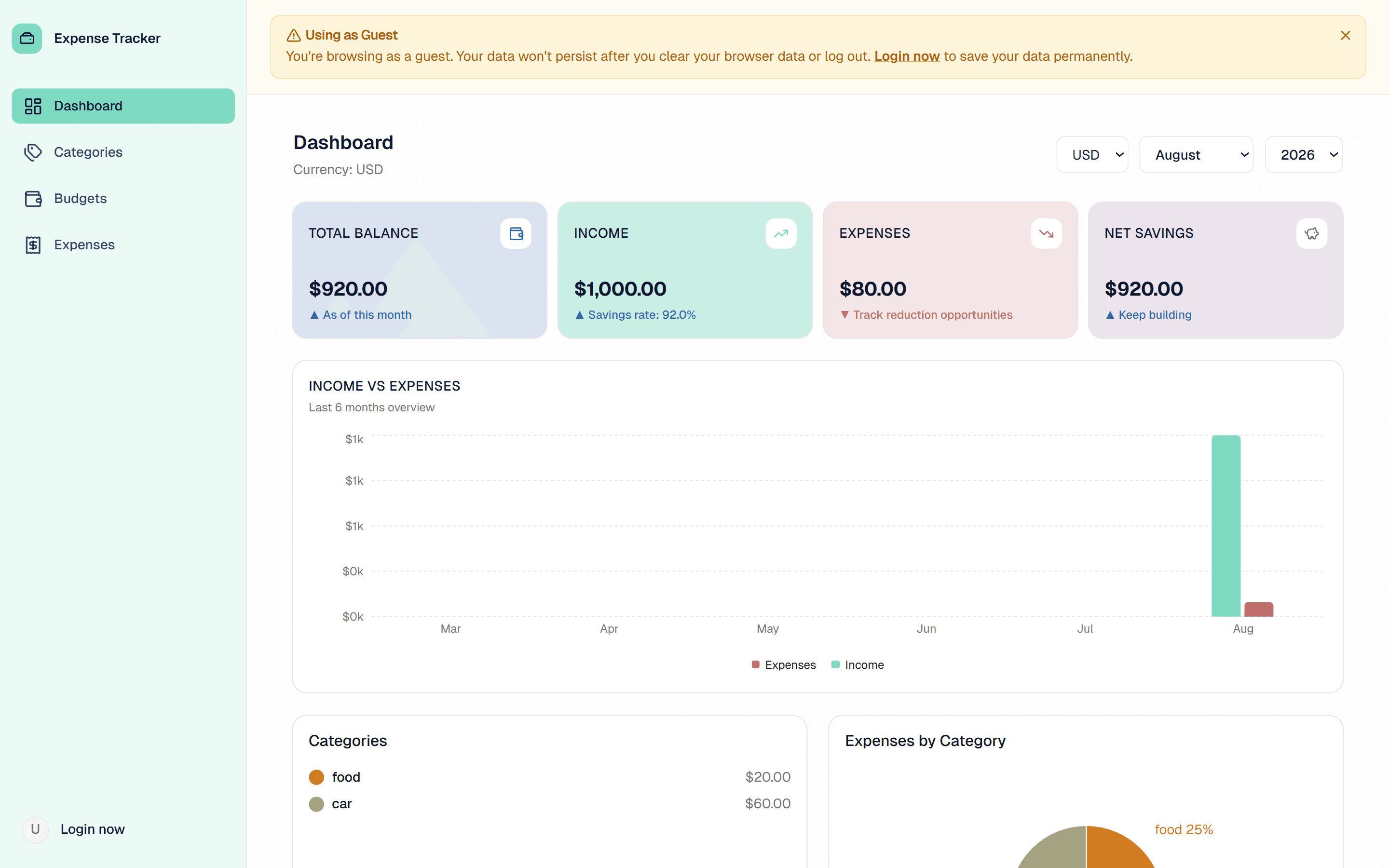The image size is (1389, 868).
Task: Click the Dashboard grid icon in sidebar
Action: click(x=33, y=106)
